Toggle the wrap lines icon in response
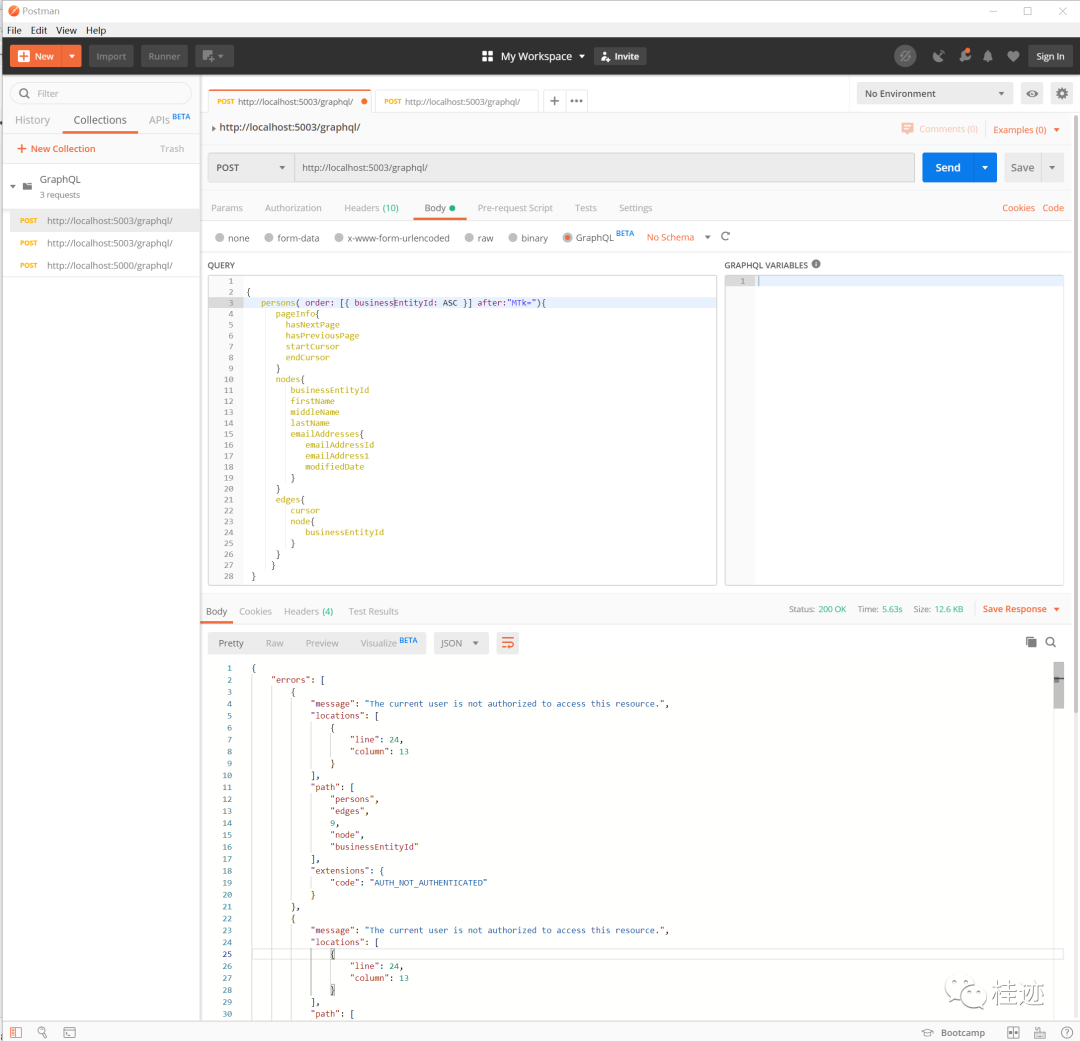Viewport: 1080px width, 1041px height. (508, 643)
